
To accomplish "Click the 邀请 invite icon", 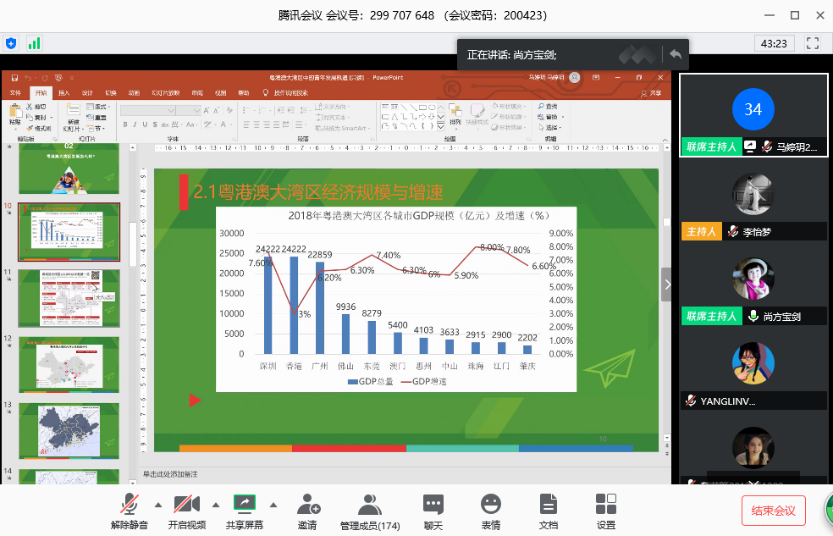I will (x=308, y=504).
